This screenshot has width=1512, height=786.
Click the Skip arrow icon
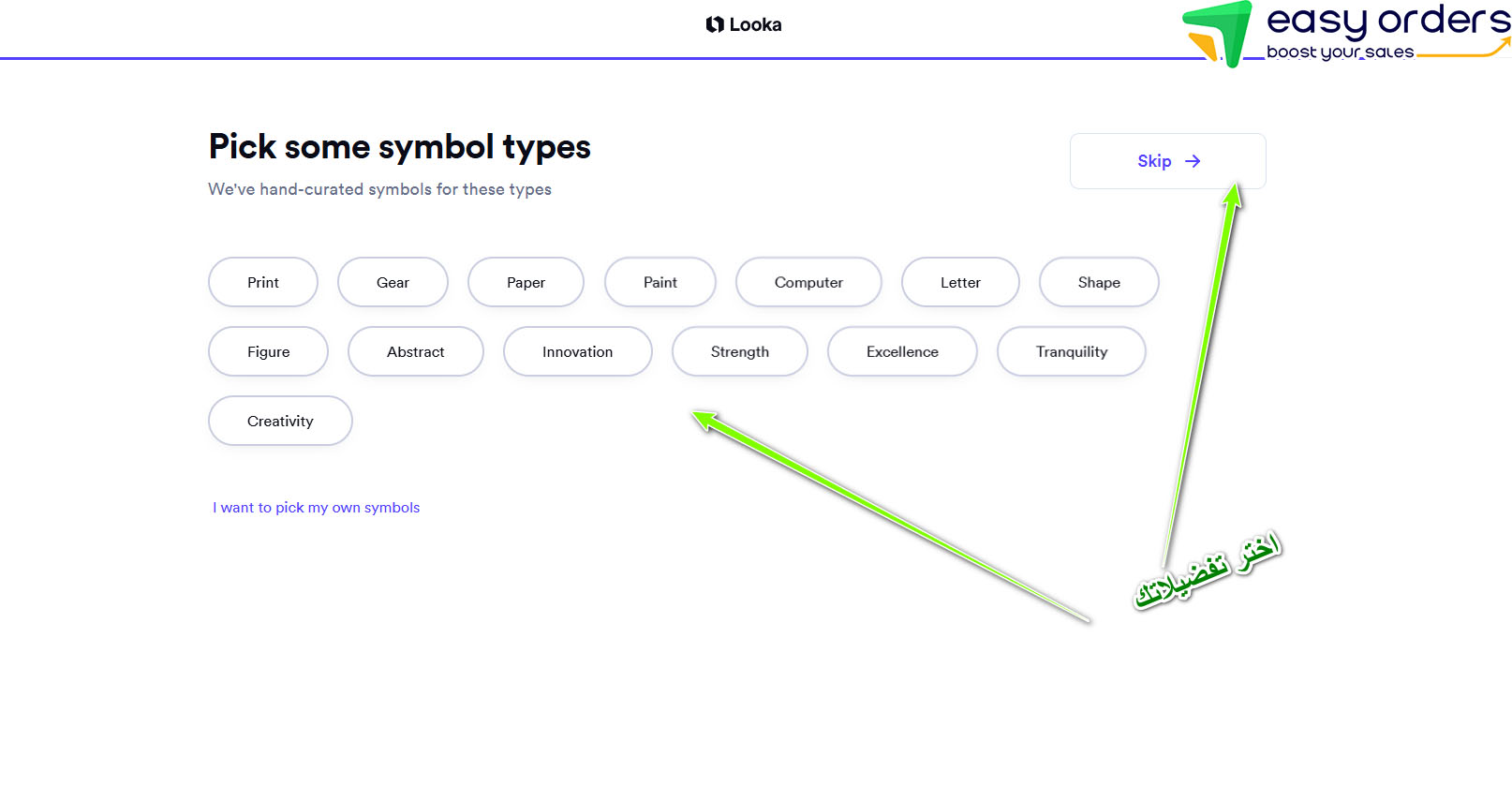click(x=1193, y=161)
